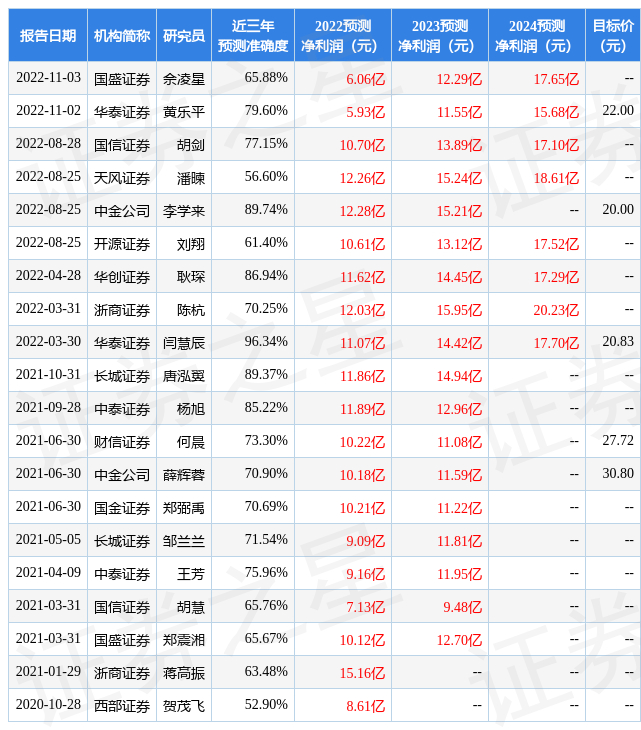The width and height of the screenshot is (641, 730).
Task: Click 天风证券 institution cell
Action: 122,178
